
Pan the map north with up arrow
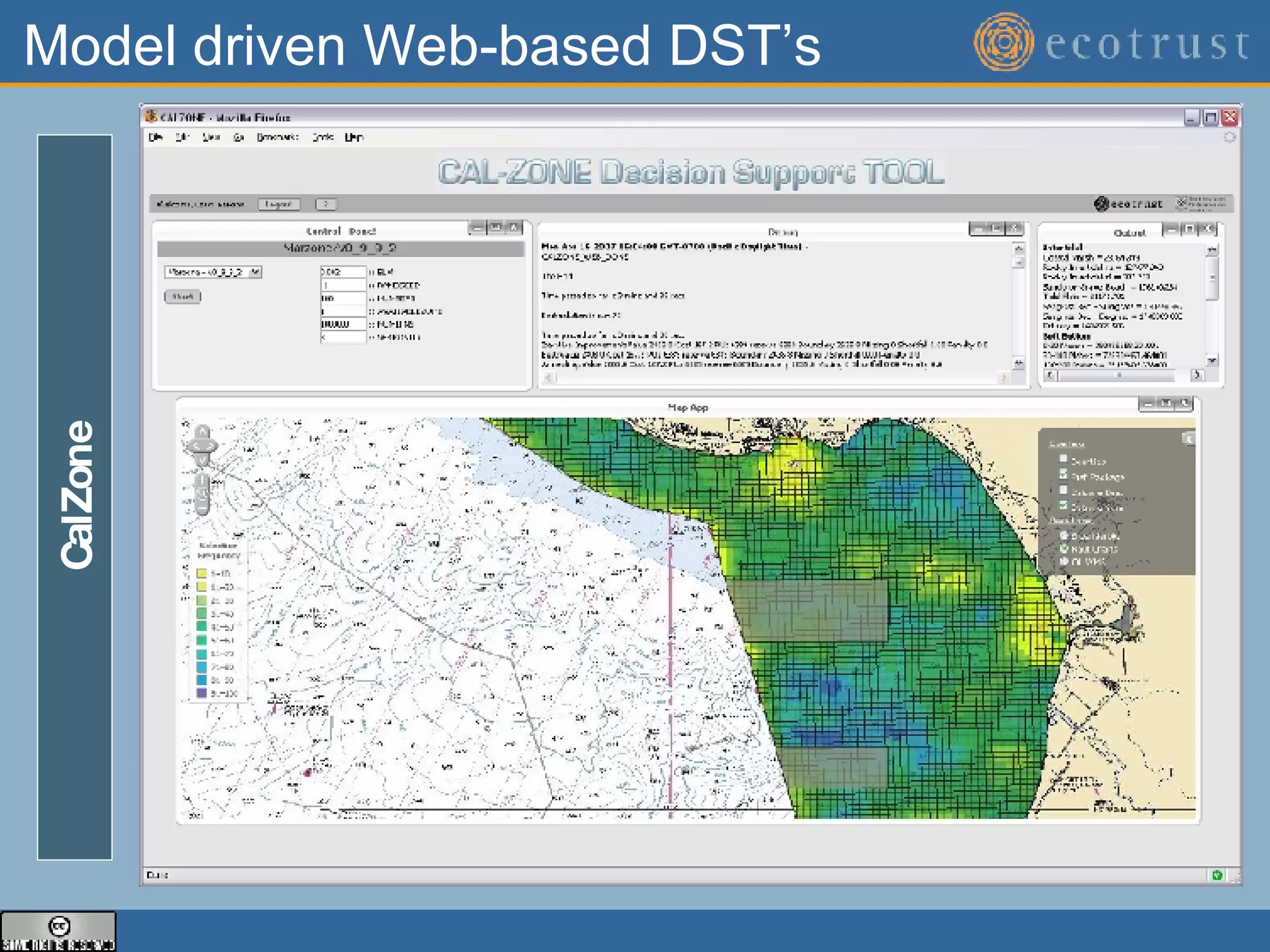[202, 432]
